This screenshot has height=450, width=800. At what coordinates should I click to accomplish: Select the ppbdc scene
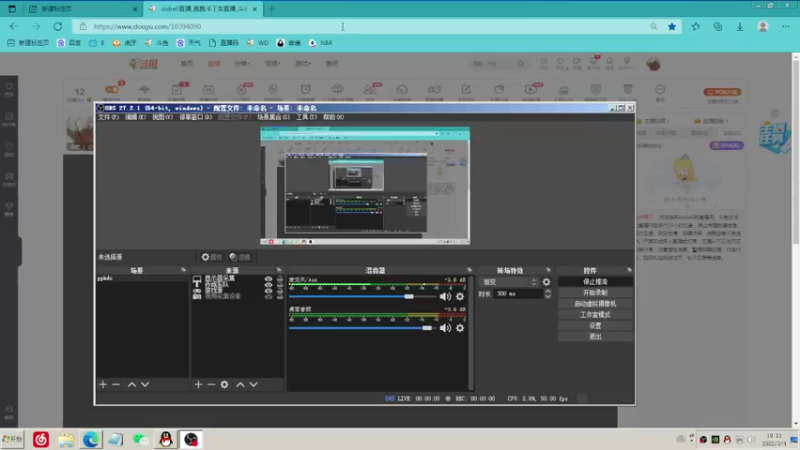click(x=142, y=279)
